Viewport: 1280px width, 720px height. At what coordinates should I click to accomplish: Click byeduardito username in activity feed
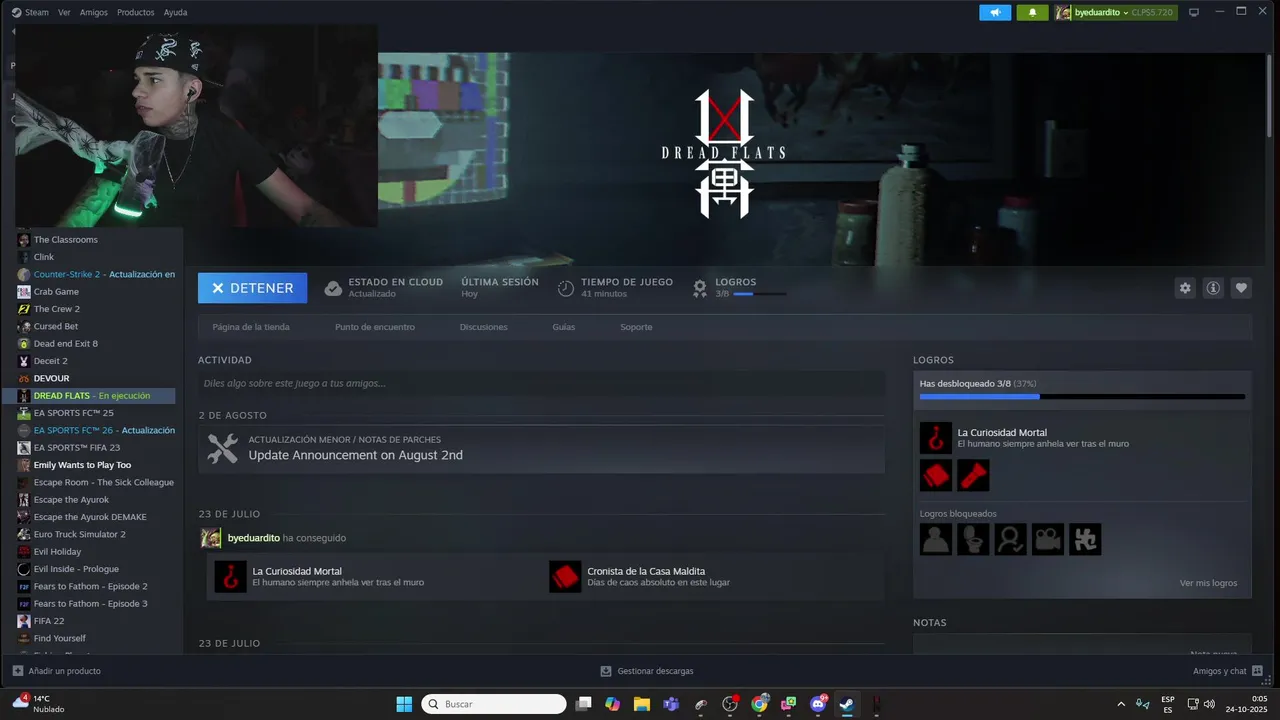[254, 538]
